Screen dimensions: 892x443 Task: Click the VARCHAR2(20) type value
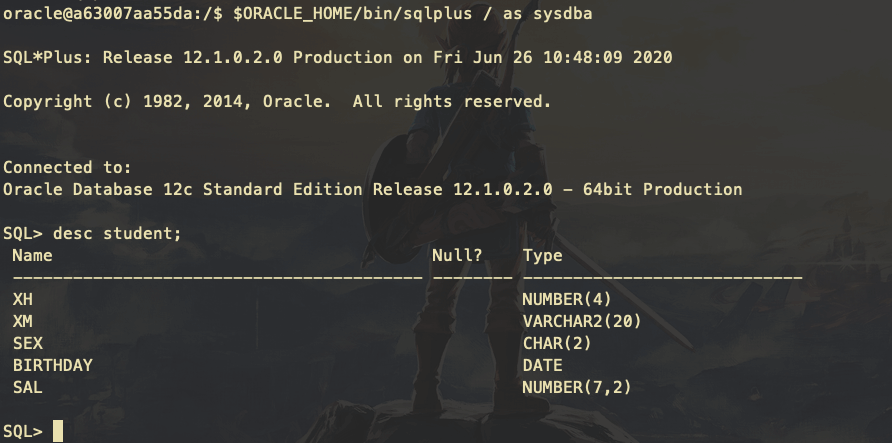click(582, 321)
